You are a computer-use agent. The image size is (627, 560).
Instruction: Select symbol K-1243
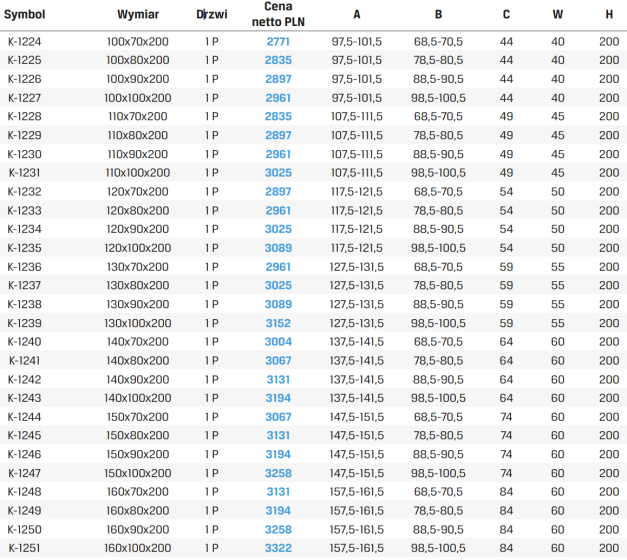click(24, 398)
